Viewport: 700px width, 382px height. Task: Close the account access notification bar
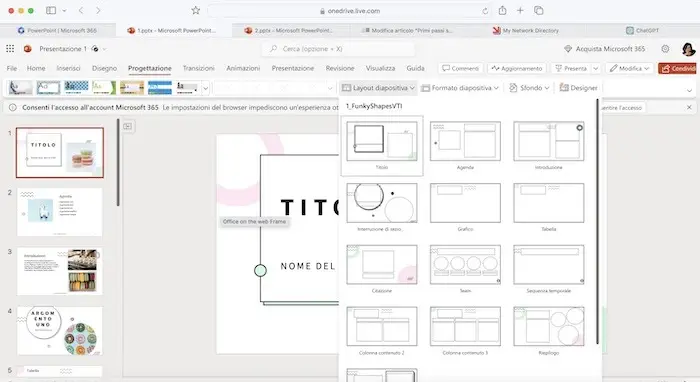689,107
